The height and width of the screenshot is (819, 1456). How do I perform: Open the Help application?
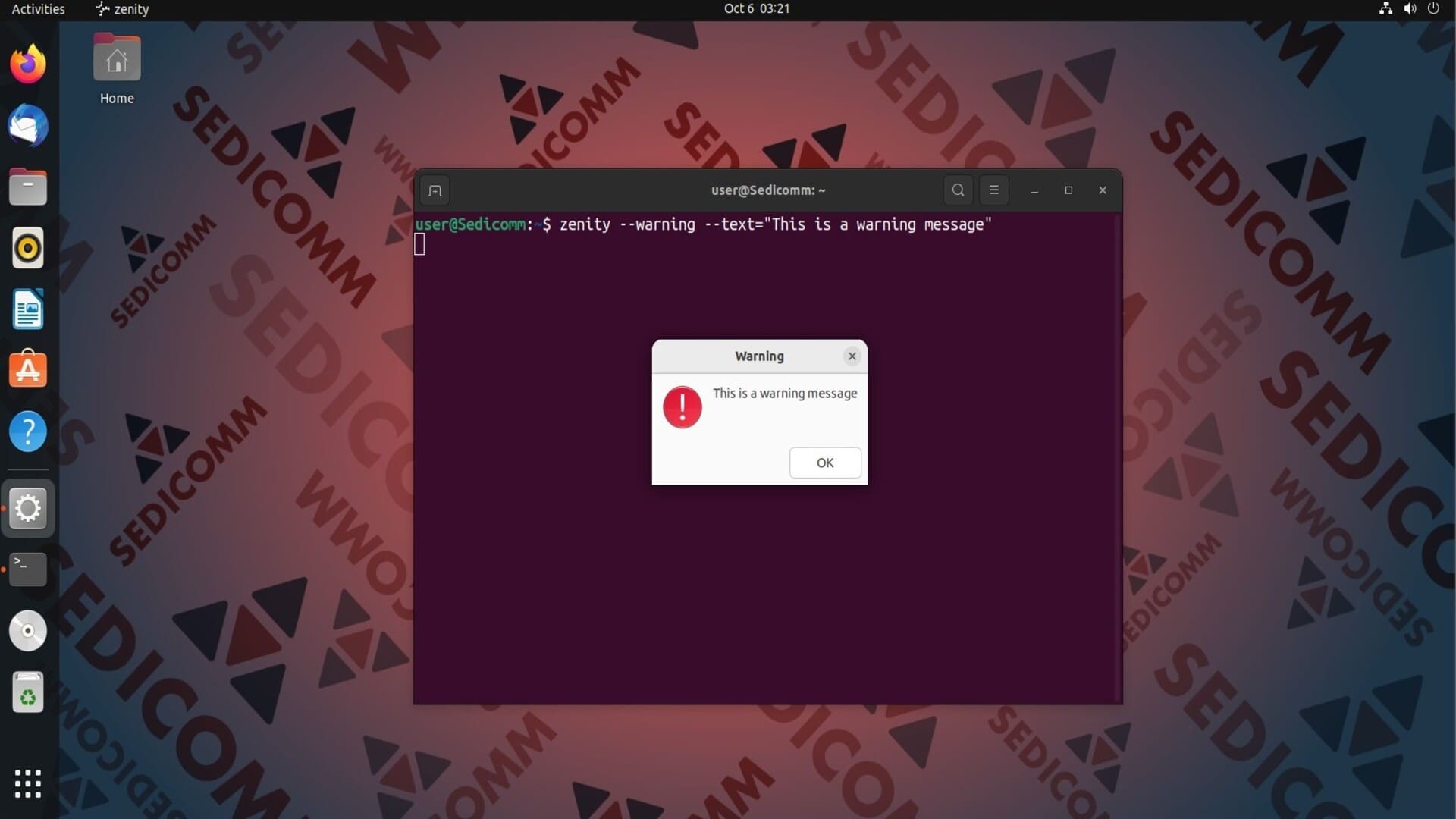pos(28,431)
